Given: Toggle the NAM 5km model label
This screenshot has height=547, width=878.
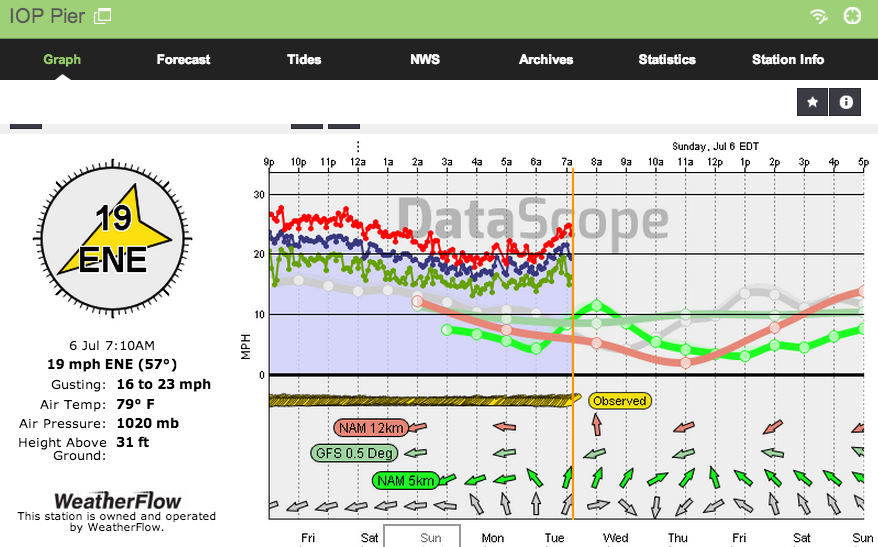Looking at the screenshot, I should tap(405, 480).
